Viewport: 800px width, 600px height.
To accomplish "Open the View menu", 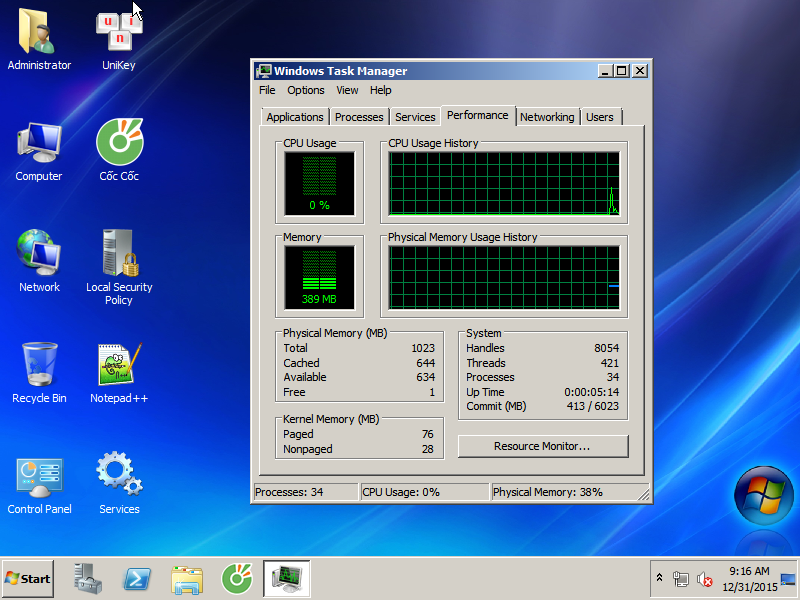I will (347, 90).
